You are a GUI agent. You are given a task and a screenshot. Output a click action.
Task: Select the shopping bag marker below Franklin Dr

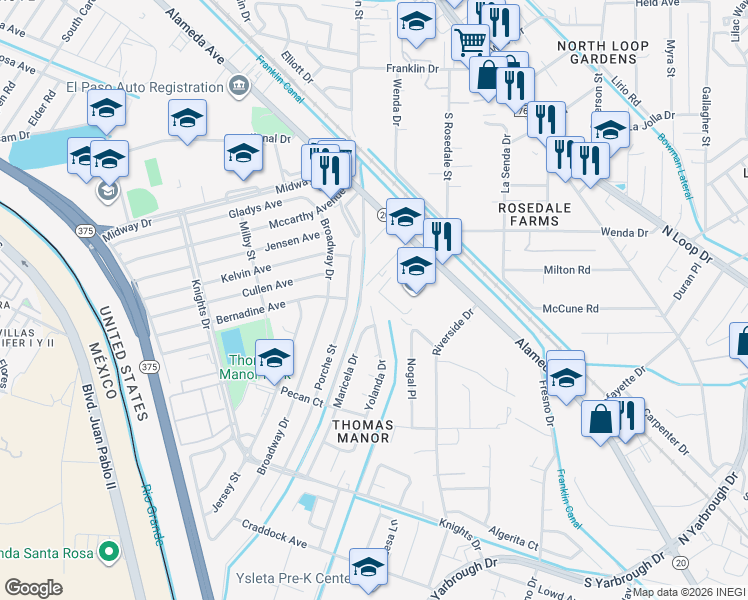click(x=488, y=75)
